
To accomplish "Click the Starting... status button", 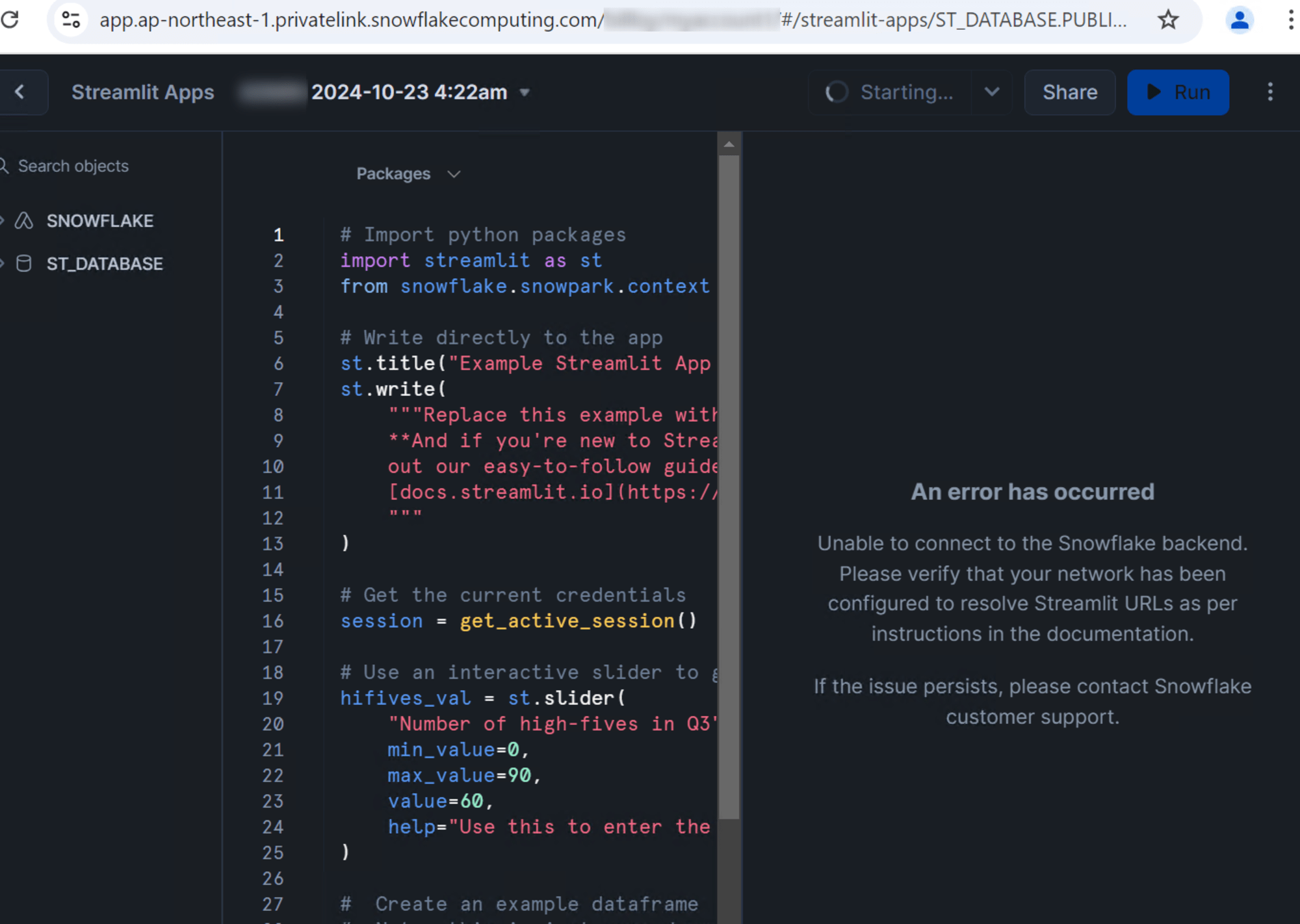I will pyautogui.click(x=890, y=92).
